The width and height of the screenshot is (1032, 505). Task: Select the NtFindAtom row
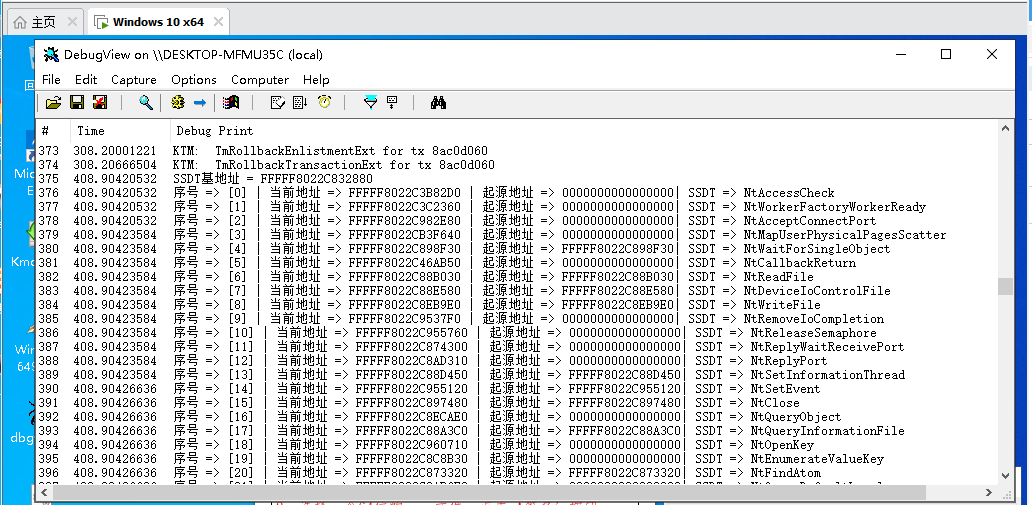517,473
